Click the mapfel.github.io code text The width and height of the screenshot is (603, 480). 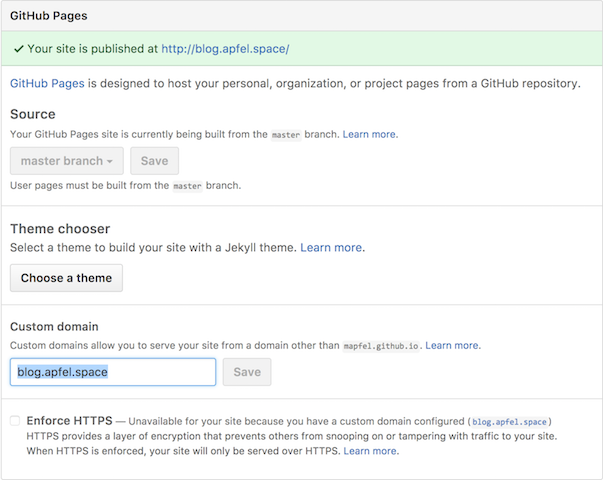coord(381,346)
